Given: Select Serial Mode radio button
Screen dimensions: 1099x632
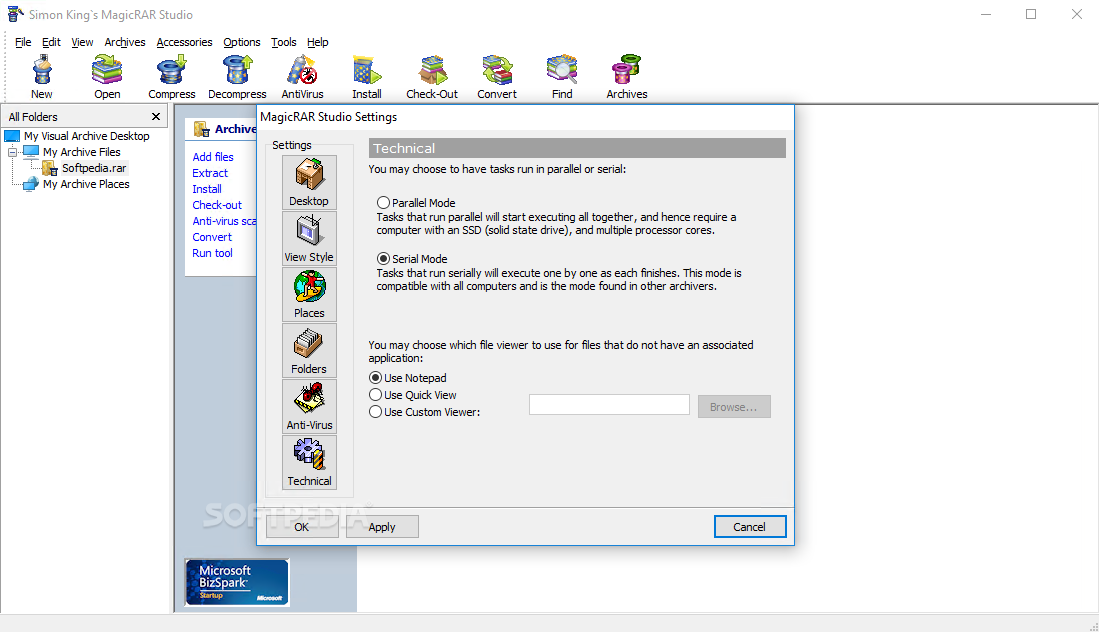Looking at the screenshot, I should pos(383,259).
